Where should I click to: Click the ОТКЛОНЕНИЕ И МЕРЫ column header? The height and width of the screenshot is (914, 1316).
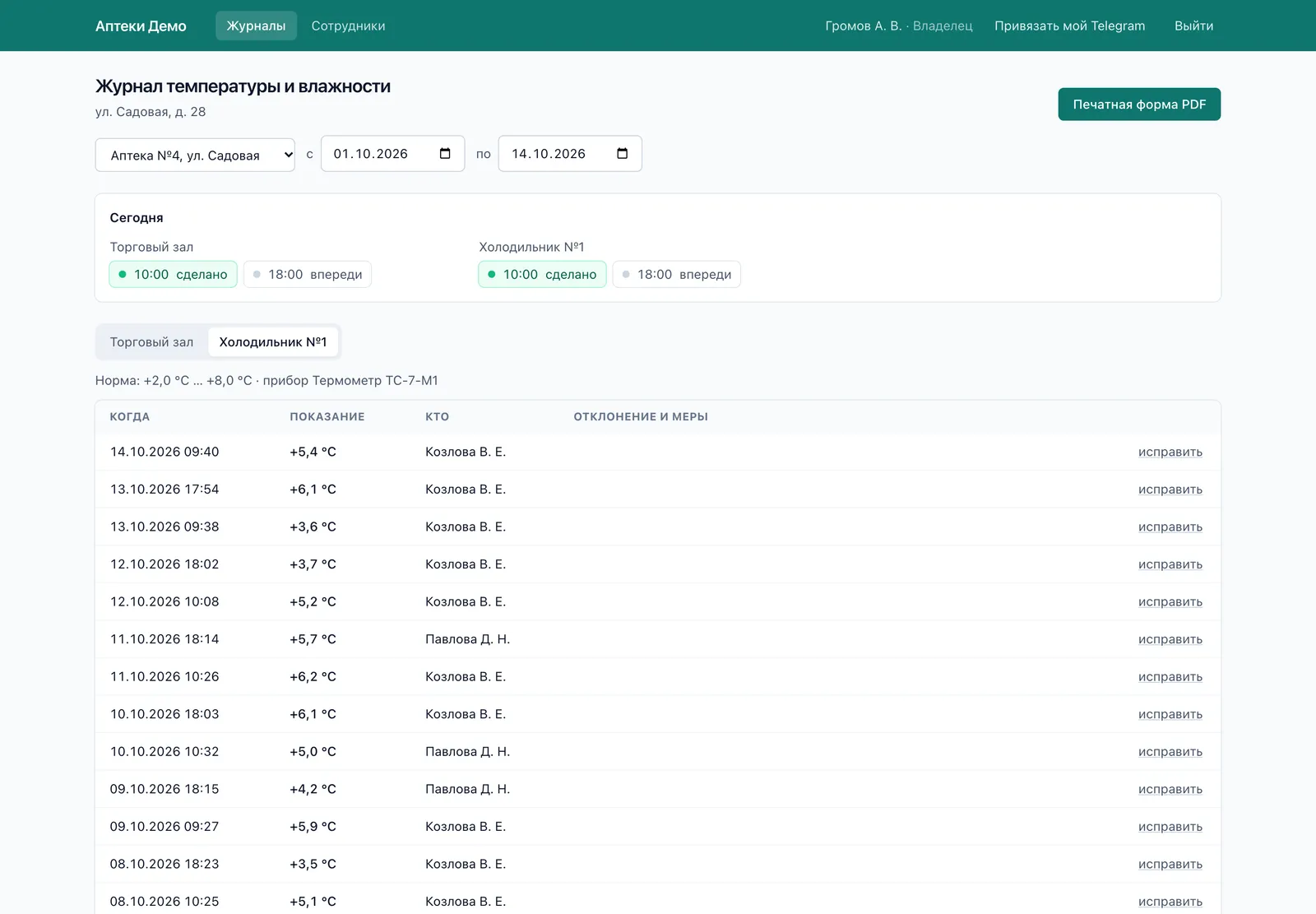641,416
